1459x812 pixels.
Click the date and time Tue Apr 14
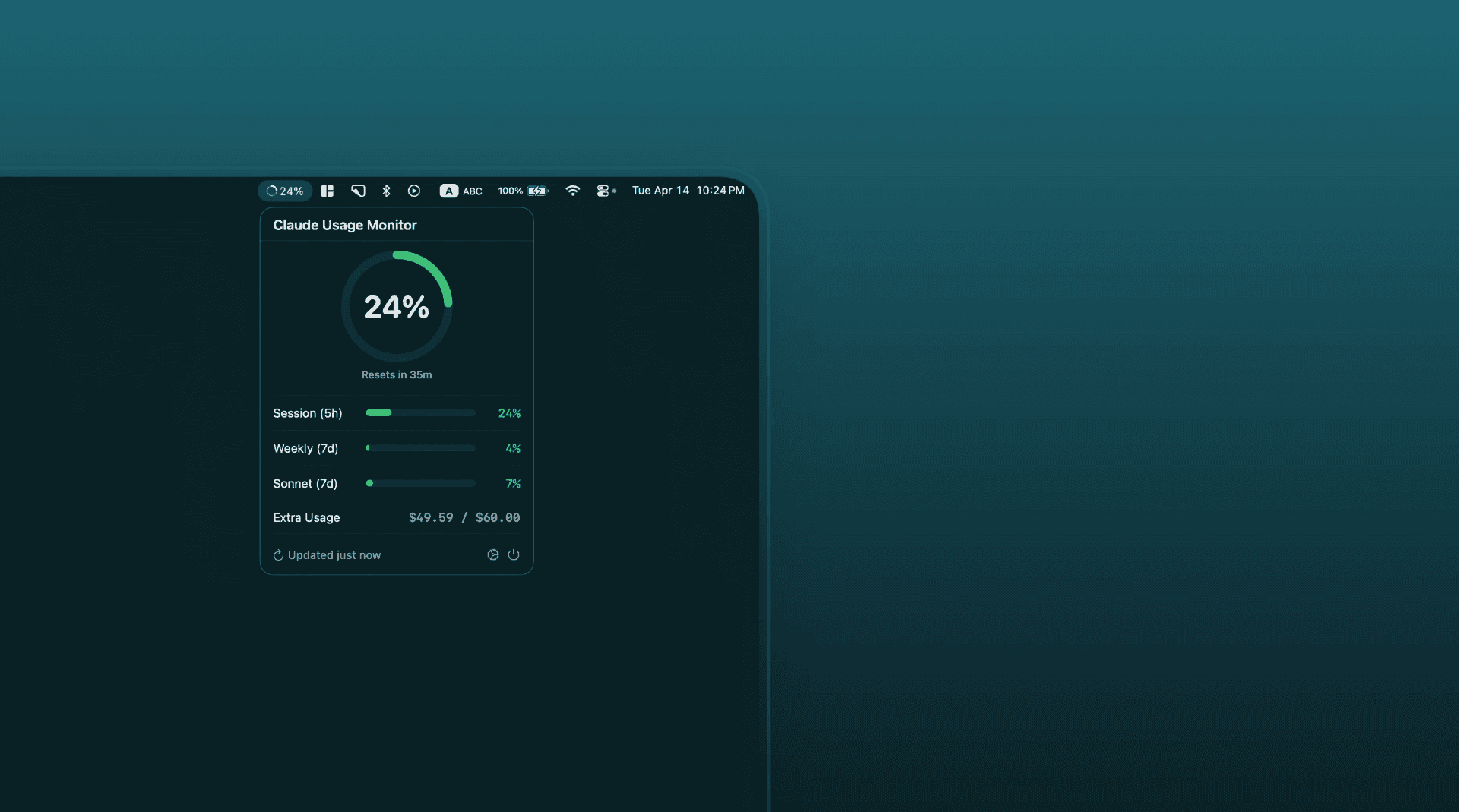pos(688,191)
